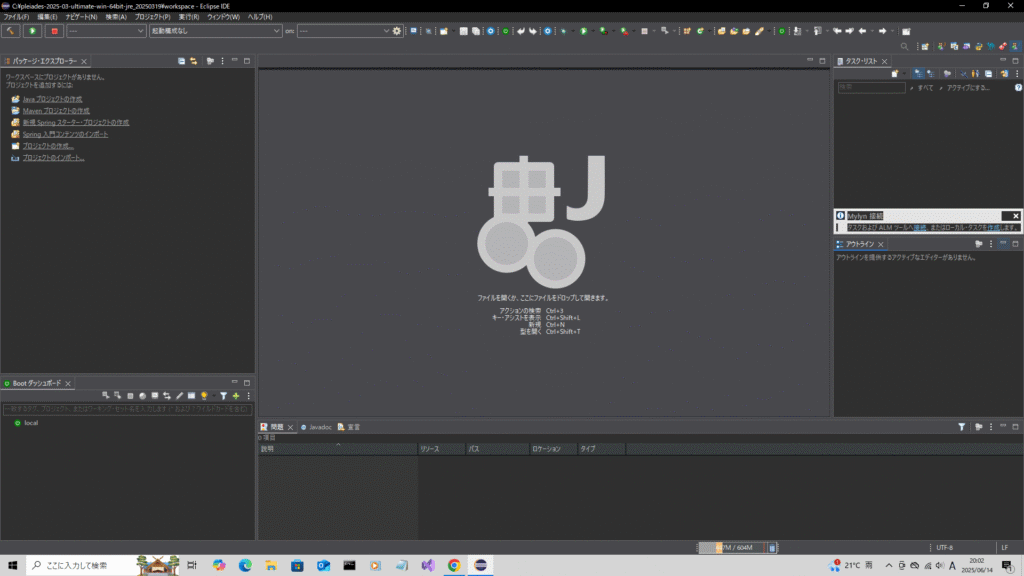Click the green plus icon in Boot Dashboard
The width and height of the screenshot is (1024, 576).
point(236,396)
